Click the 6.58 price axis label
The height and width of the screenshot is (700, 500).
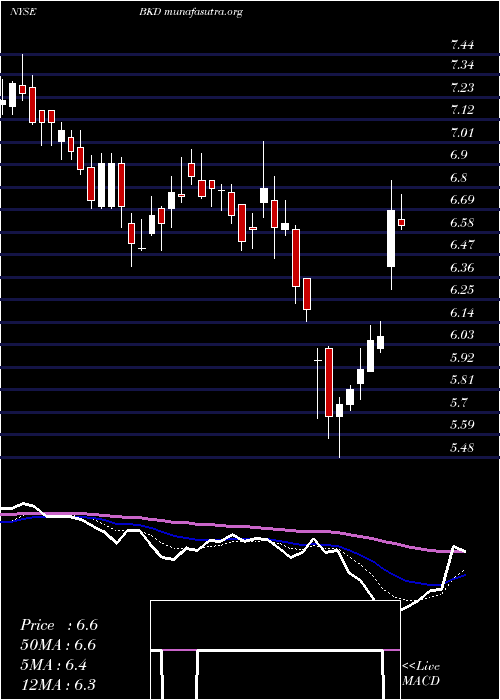(x=462, y=222)
